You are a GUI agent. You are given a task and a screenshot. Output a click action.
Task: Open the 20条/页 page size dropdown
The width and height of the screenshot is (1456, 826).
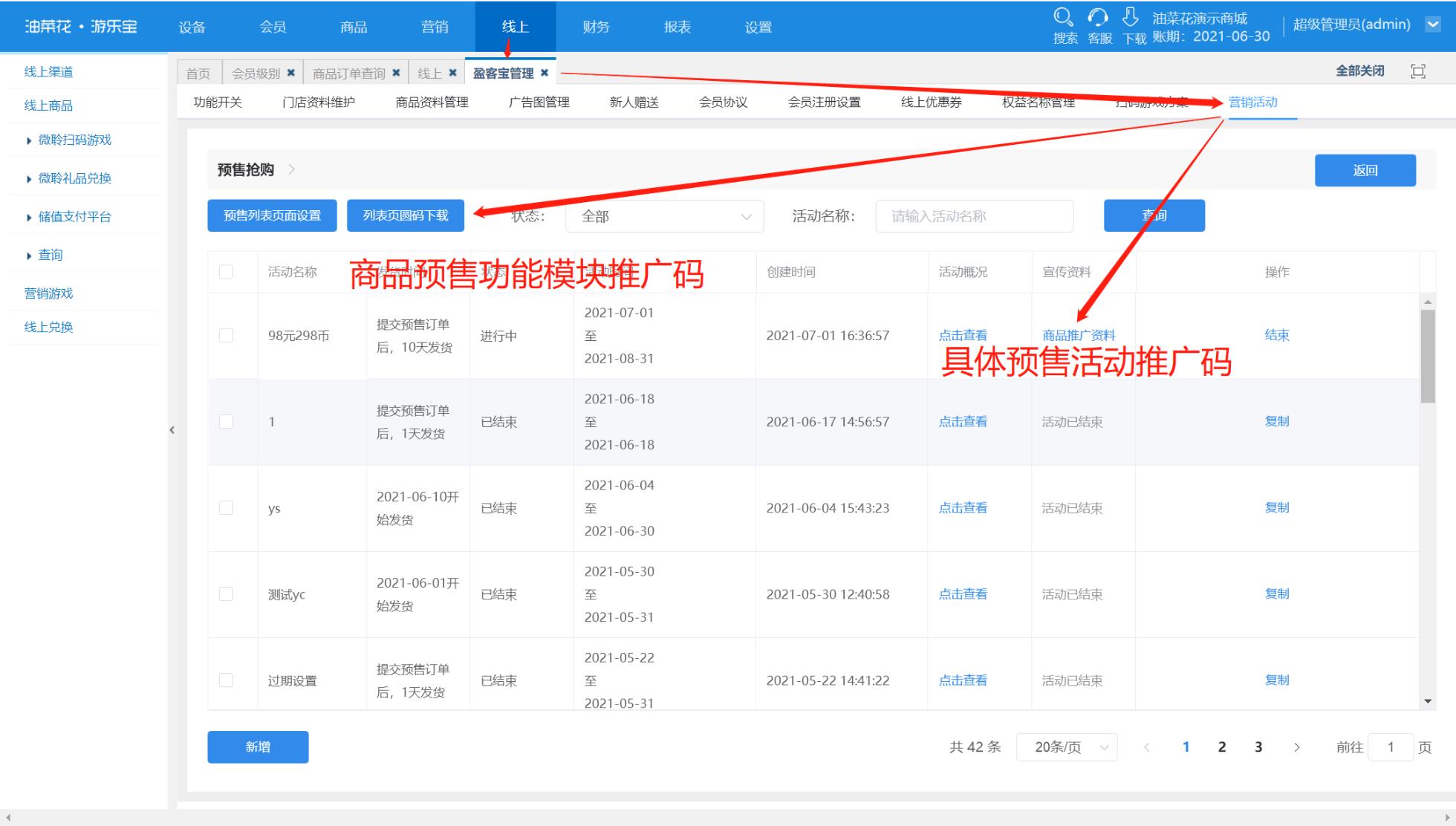tap(1067, 747)
